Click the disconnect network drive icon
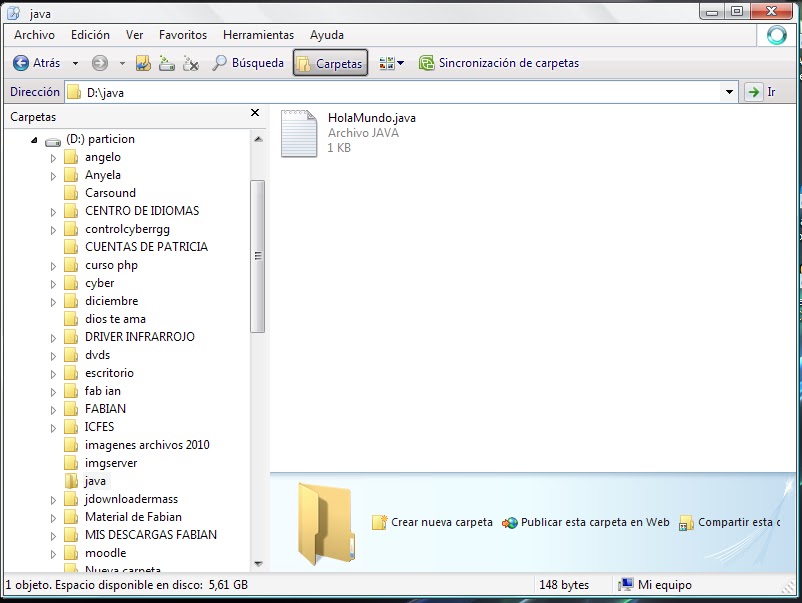802x603 pixels. [x=191, y=63]
